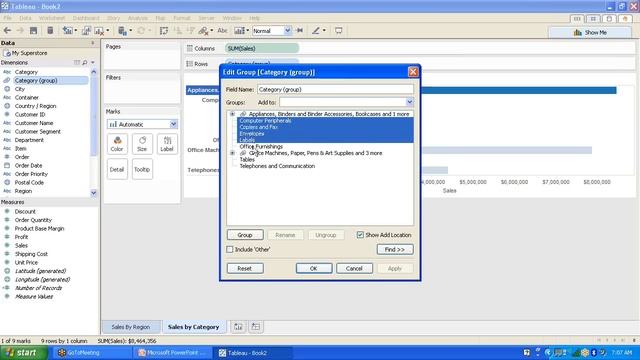This screenshot has height=360, width=640.
Task: Click the Sort Ascending toolbar icon
Action: click(x=178, y=31)
